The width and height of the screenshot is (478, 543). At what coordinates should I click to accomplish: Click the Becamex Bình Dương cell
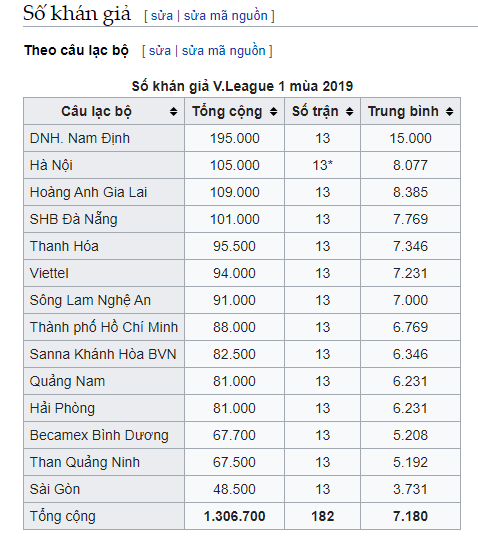[104, 435]
